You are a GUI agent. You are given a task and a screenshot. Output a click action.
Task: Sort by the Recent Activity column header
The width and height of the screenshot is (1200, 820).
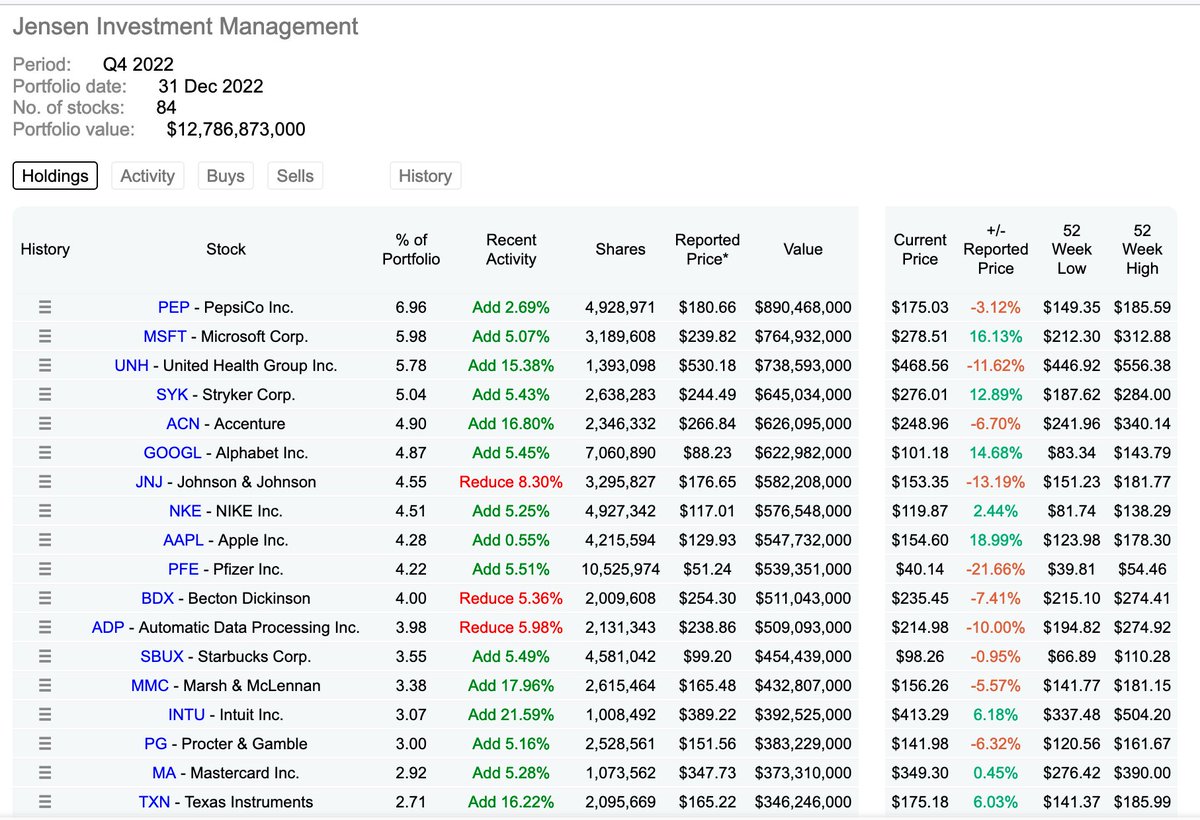click(511, 249)
